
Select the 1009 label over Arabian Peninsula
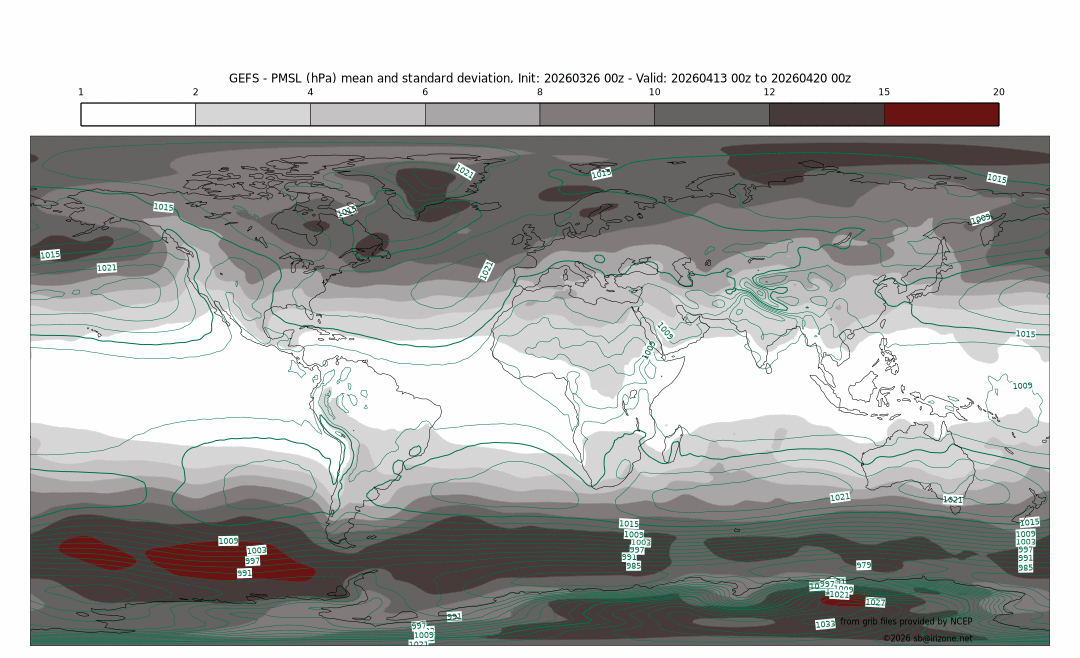click(665, 329)
